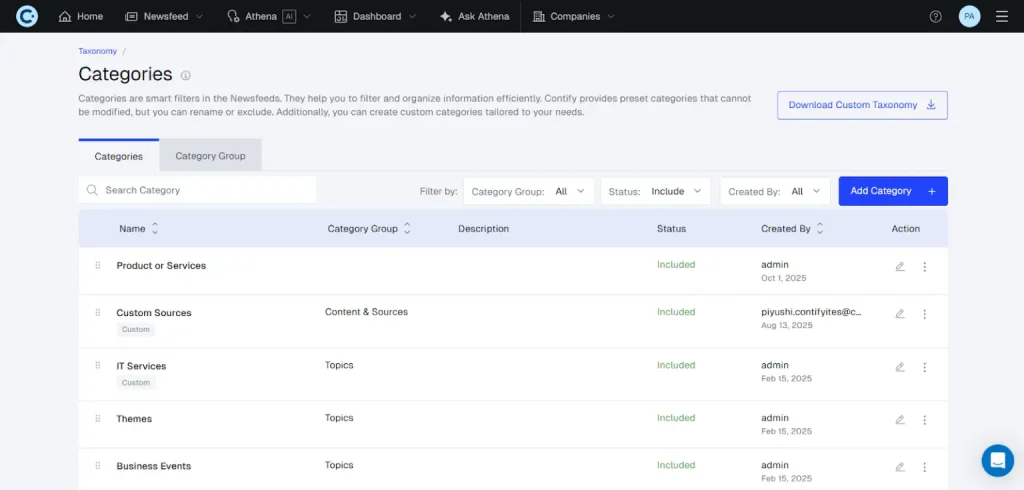The image size is (1024, 490).
Task: Open more options for Custom Sources
Action: 924,314
